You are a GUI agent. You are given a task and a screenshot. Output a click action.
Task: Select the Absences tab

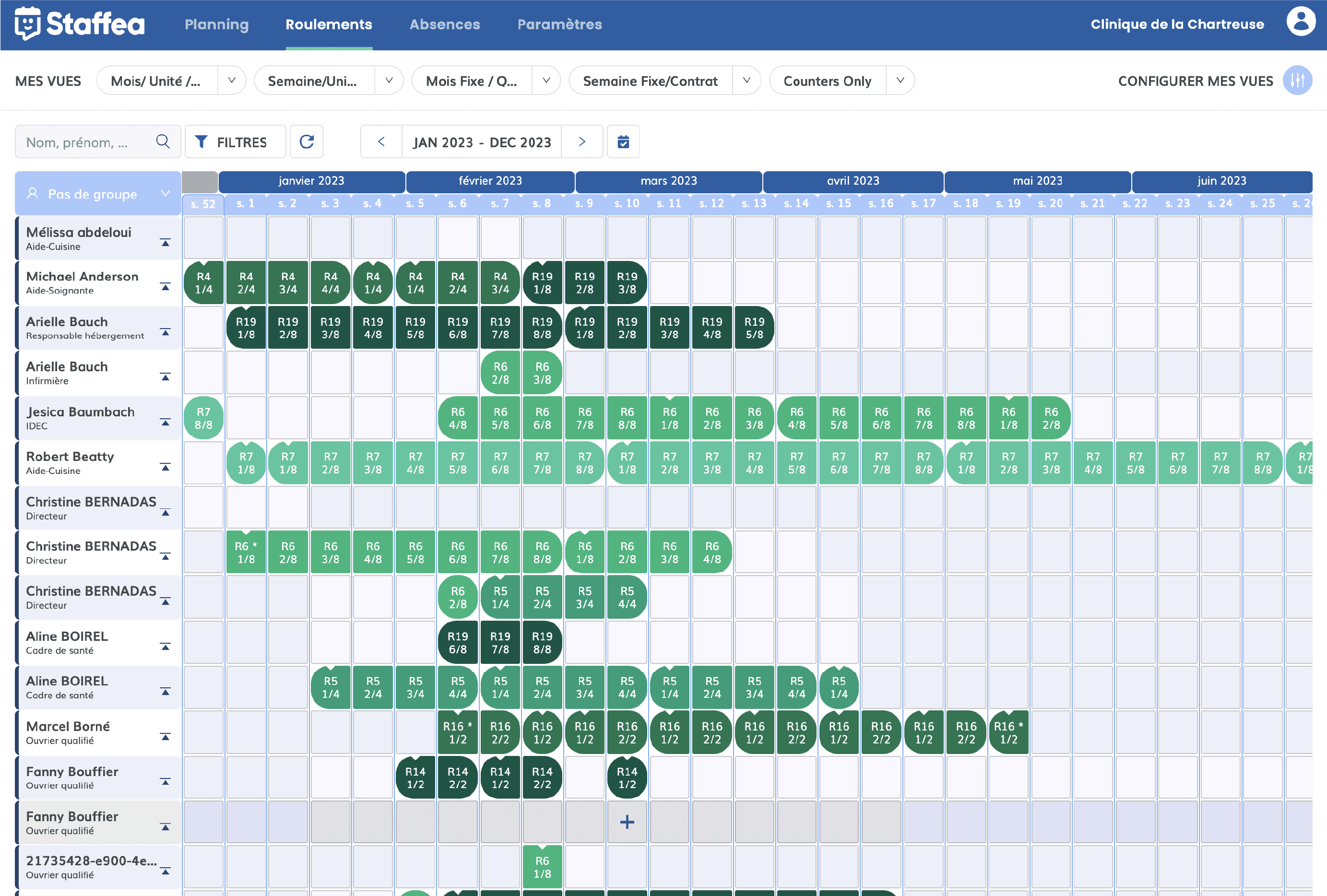[442, 23]
